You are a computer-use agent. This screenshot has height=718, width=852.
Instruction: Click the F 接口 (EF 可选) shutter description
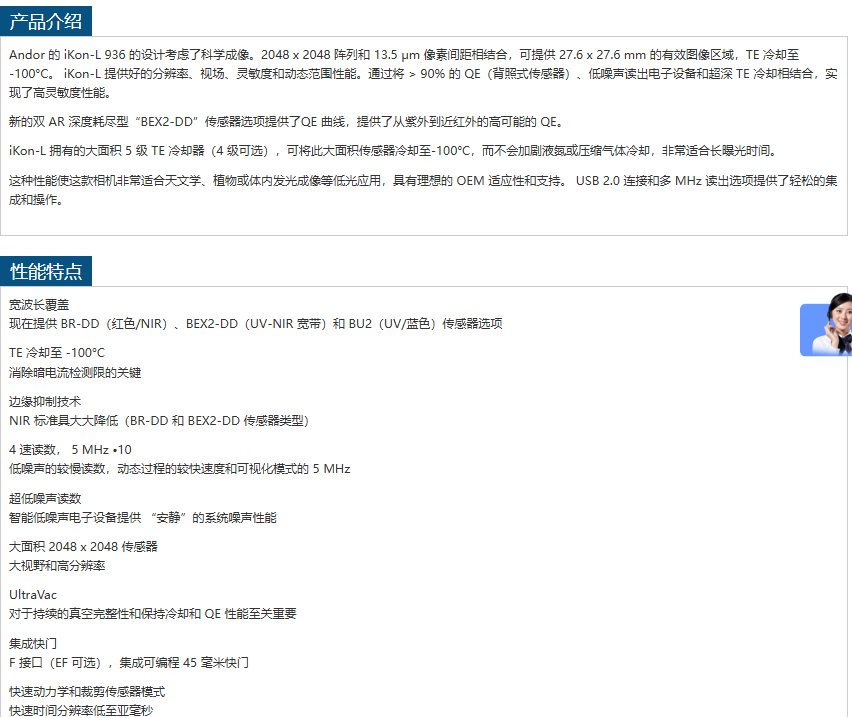[129, 663]
